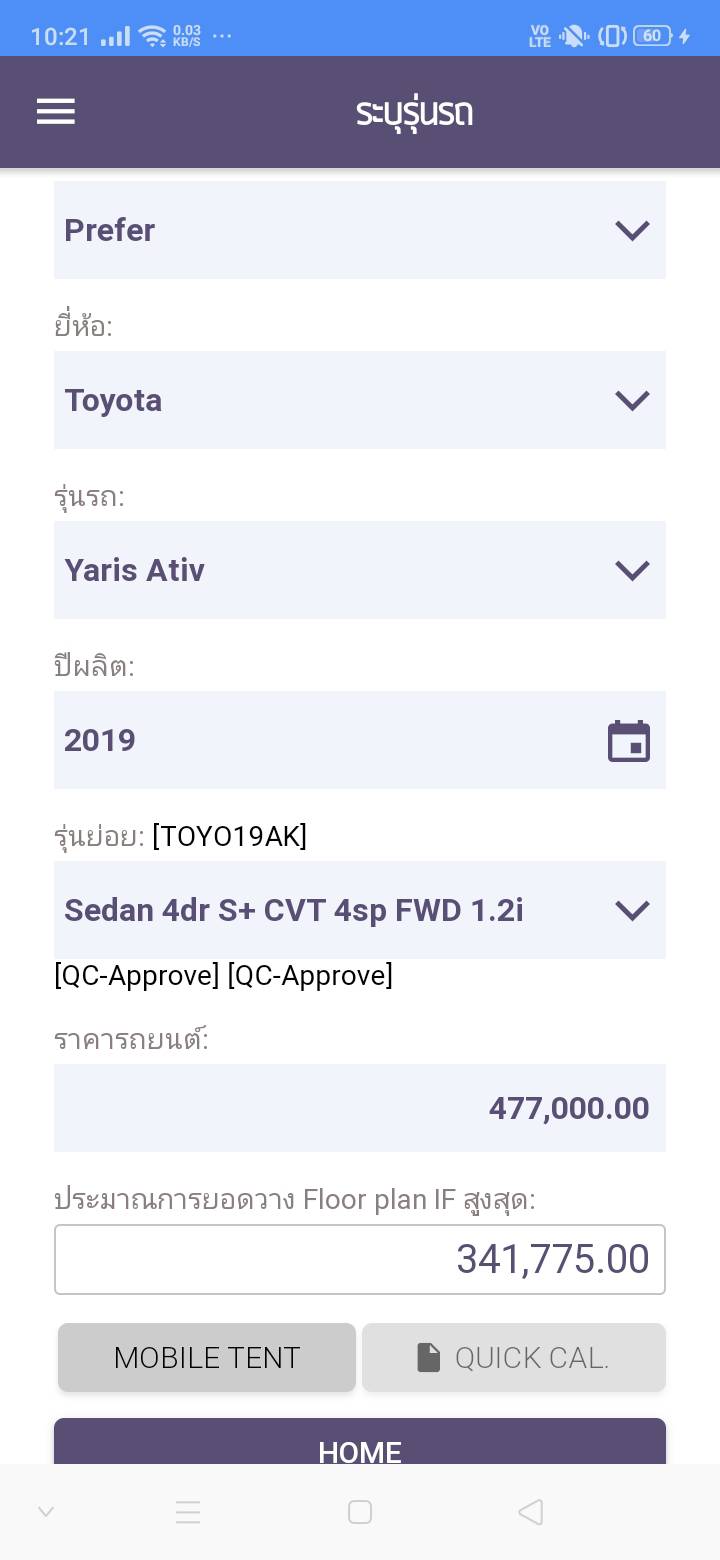Open the Sedan 4dr S+ sub-model dropdown
Screen dimensions: 720x1560
(x=360, y=910)
